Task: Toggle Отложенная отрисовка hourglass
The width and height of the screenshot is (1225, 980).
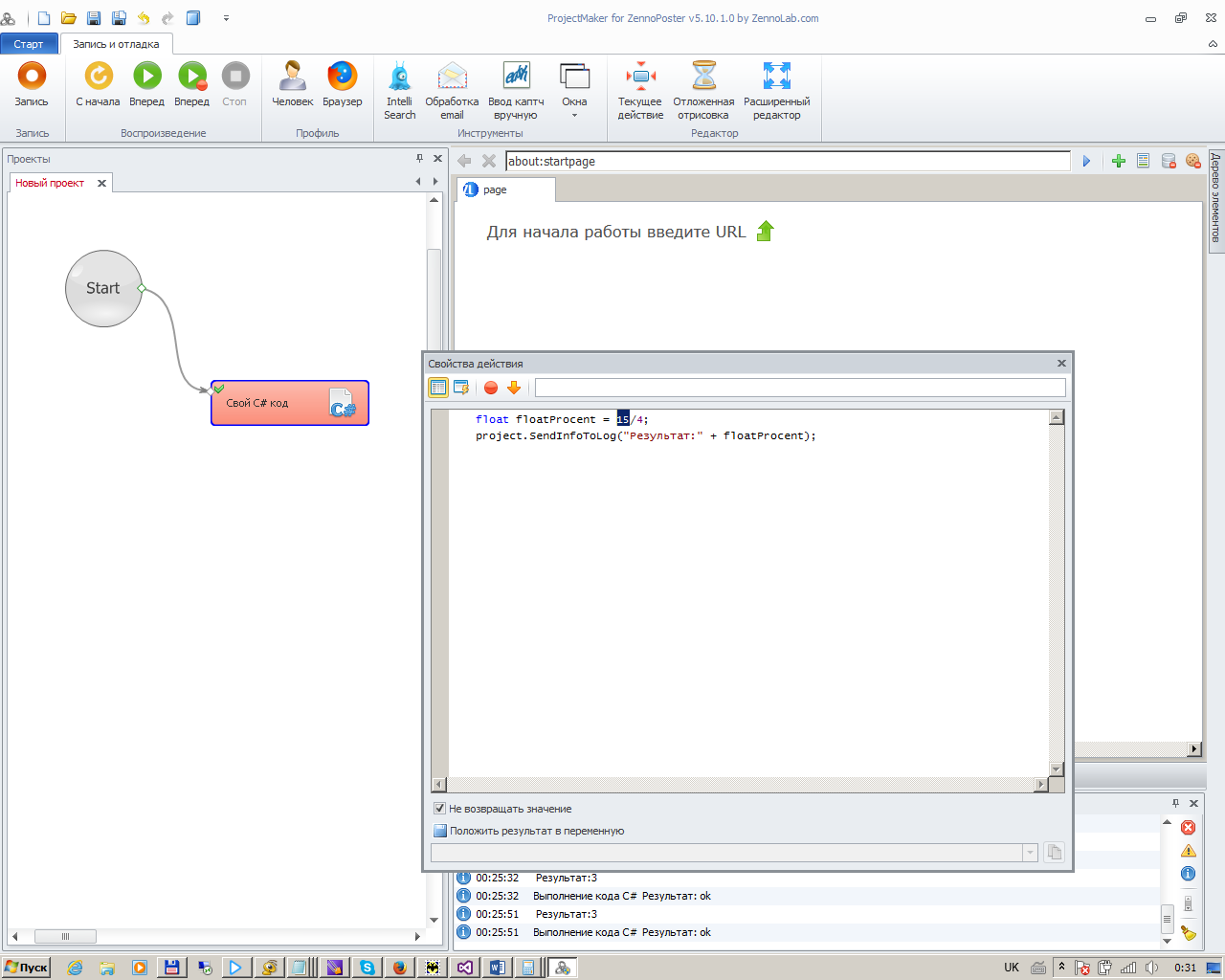Action: pos(703,91)
